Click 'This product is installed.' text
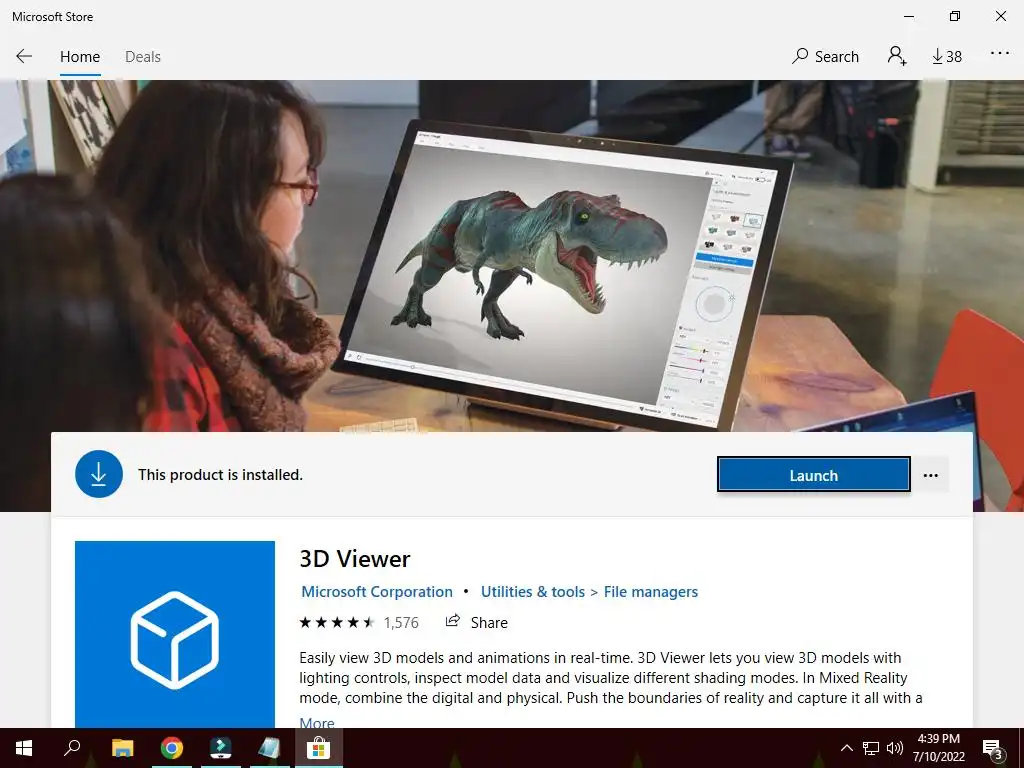Viewport: 1024px width, 768px height. click(220, 475)
